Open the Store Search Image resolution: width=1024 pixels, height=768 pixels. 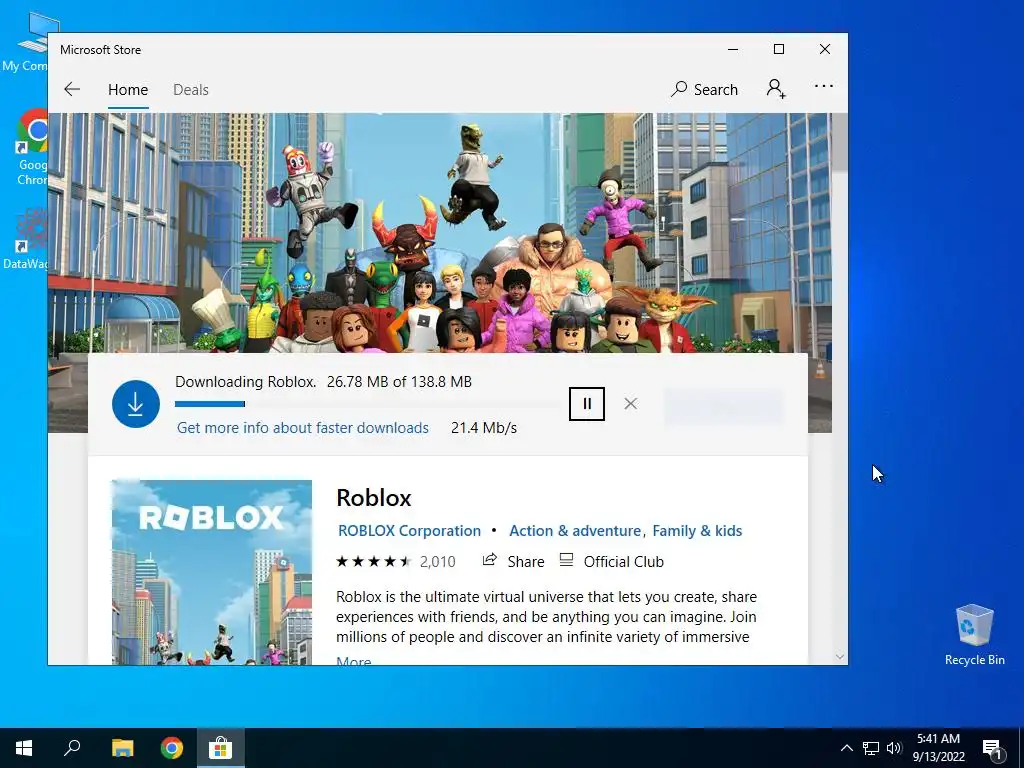coord(704,89)
